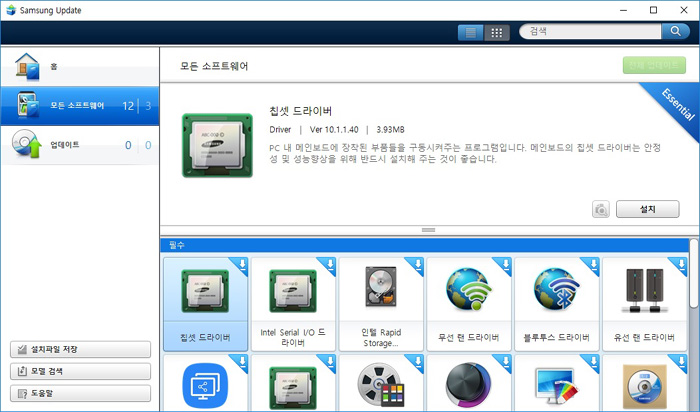Image resolution: width=700 pixels, height=412 pixels.
Task: Select 인텔 Rapid Storage tile
Action: coord(381,304)
